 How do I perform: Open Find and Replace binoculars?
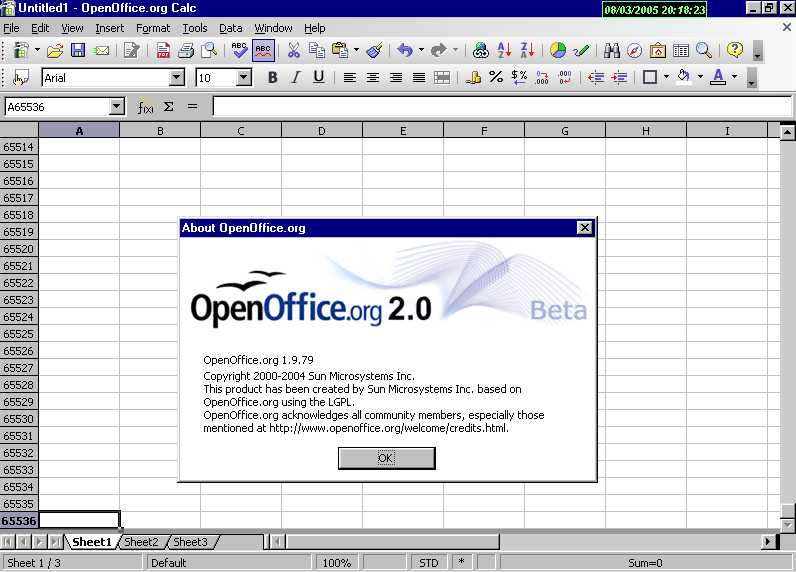tap(611, 50)
